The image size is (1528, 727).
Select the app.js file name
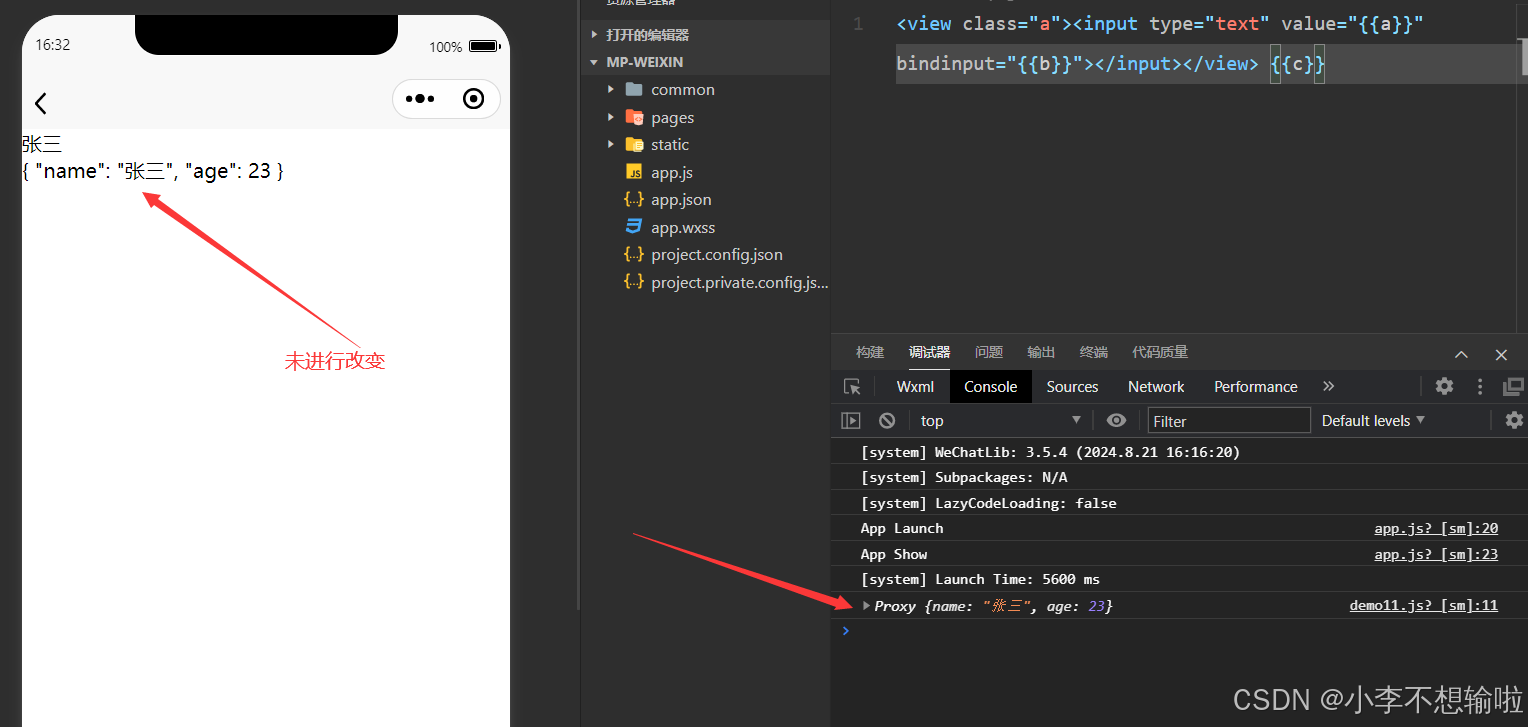click(x=672, y=172)
